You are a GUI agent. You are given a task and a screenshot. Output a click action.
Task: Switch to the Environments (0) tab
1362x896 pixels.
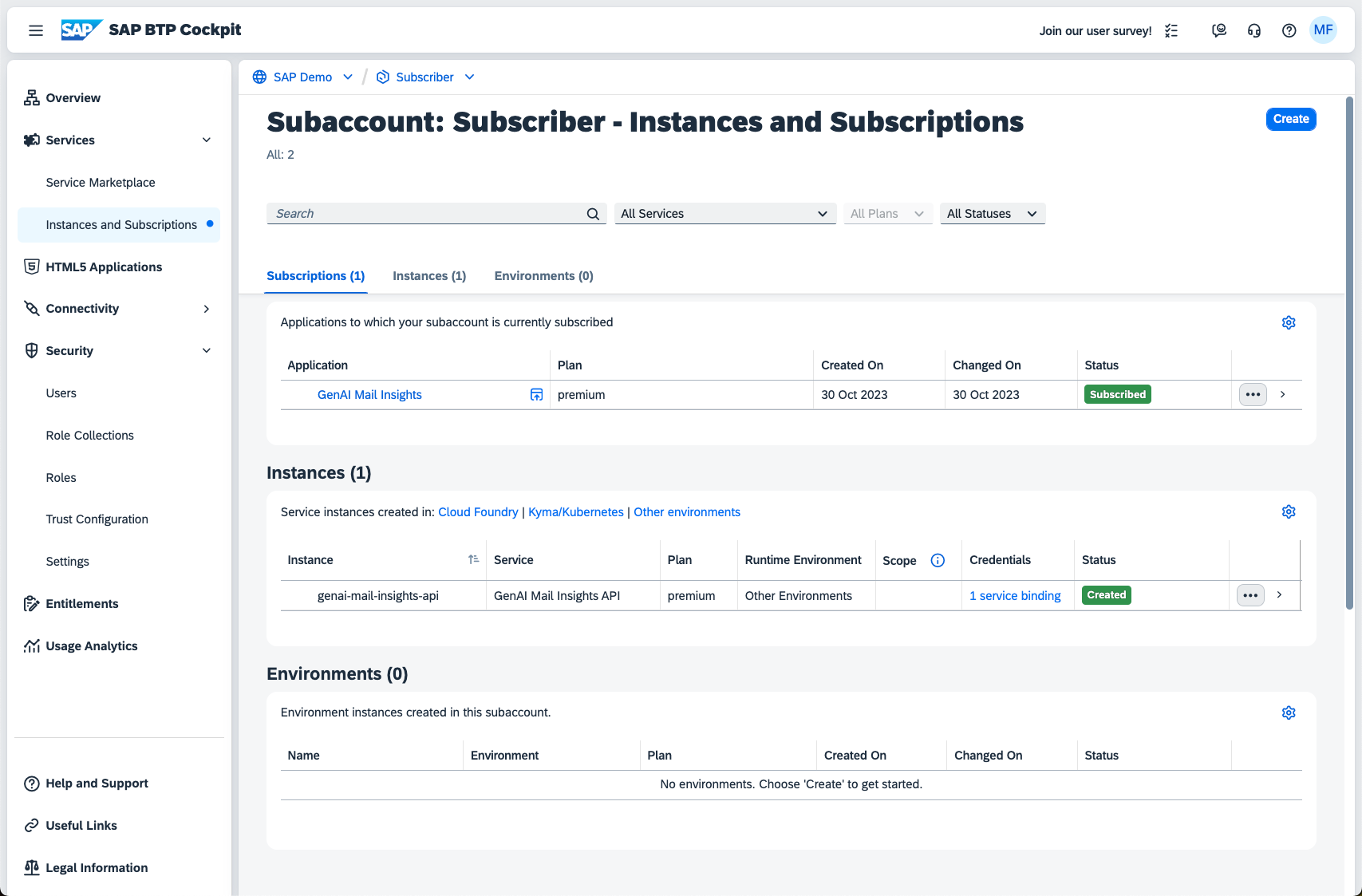click(x=544, y=276)
